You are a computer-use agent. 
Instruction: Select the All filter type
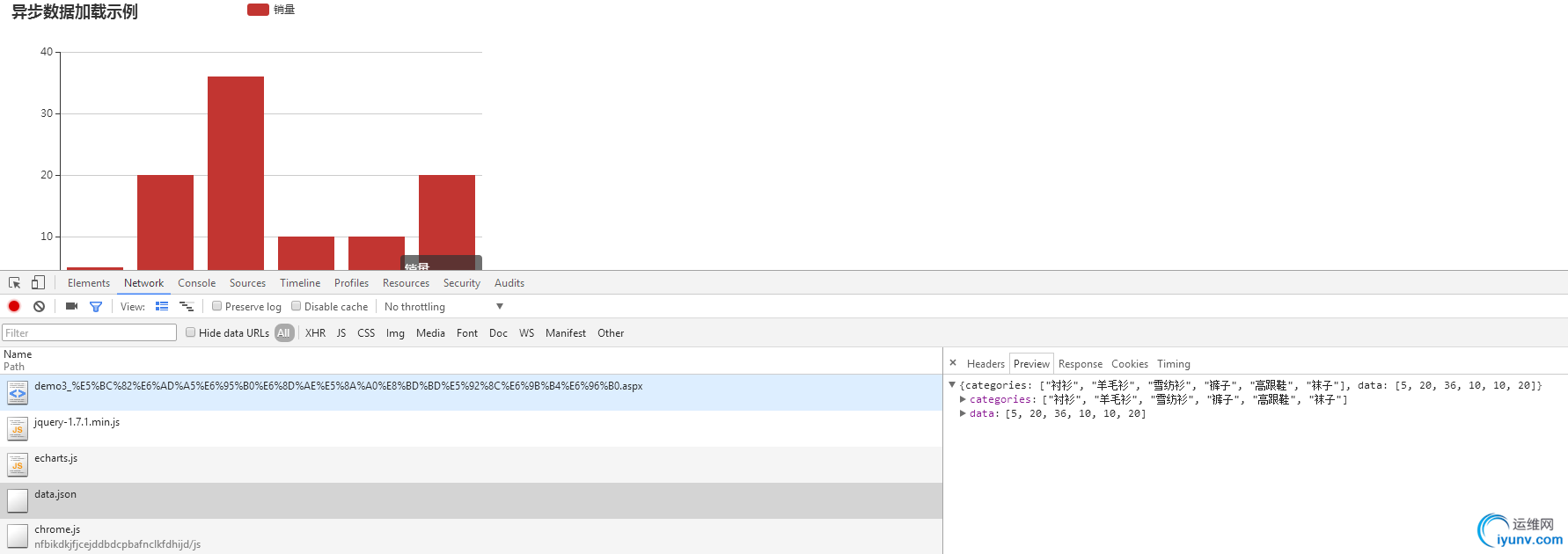[x=283, y=333]
